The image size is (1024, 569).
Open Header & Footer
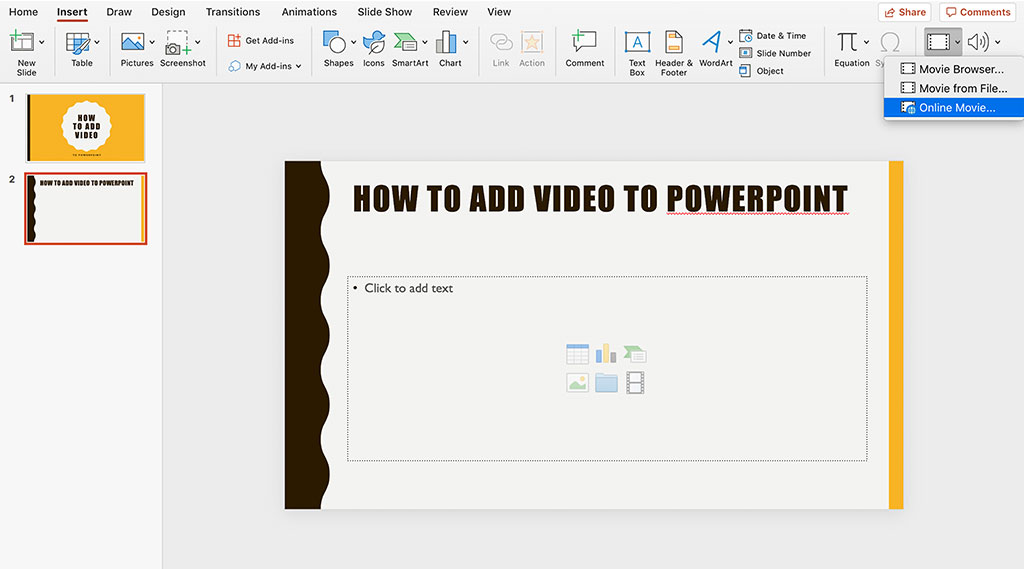[673, 52]
